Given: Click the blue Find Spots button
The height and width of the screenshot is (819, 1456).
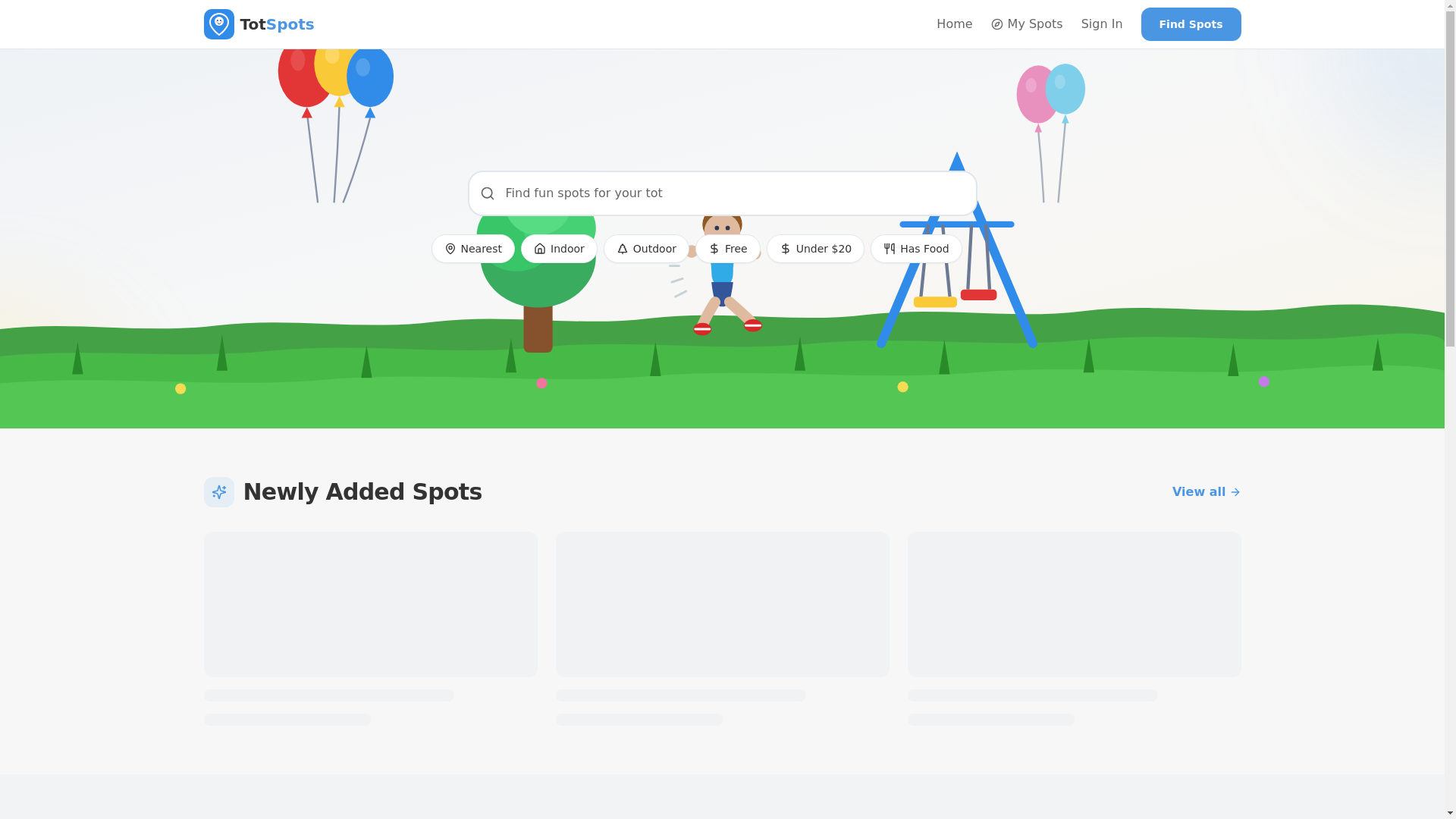Looking at the screenshot, I should click(x=1191, y=24).
